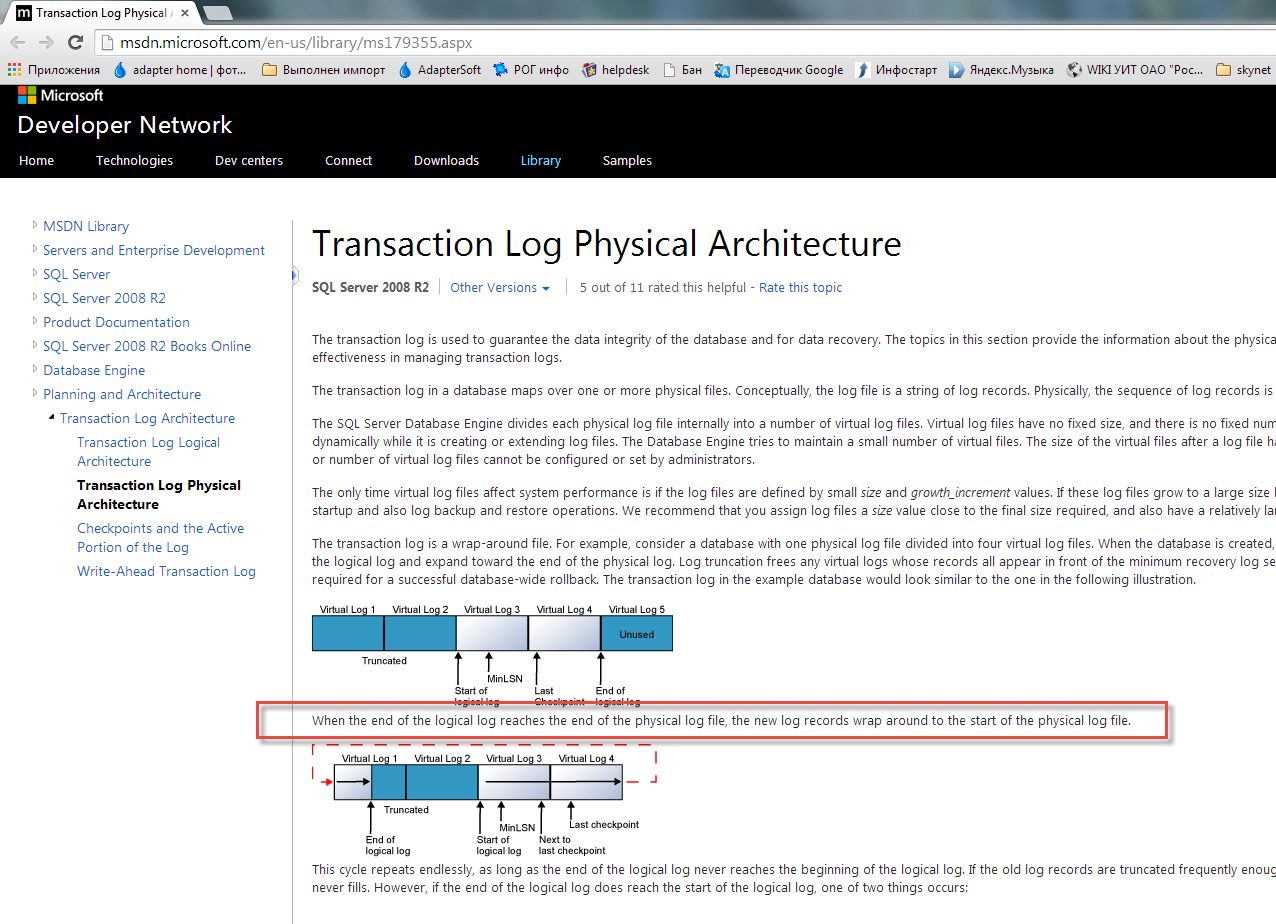Expand SQL Server 2008 R2 Books Online arrow

35,345
